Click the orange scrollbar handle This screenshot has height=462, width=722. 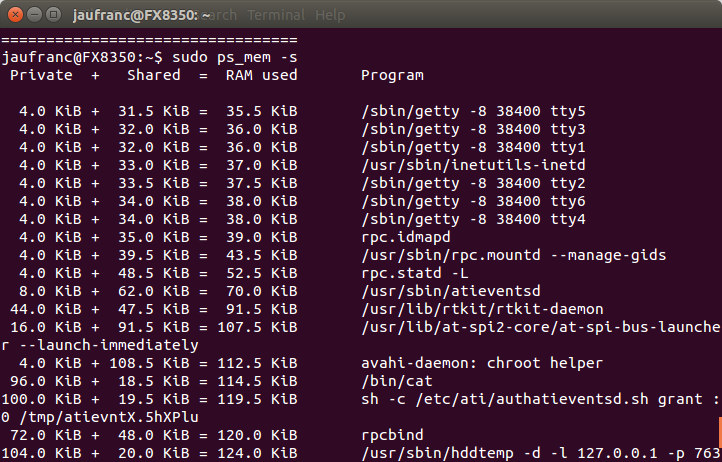pyautogui.click(x=720, y=435)
